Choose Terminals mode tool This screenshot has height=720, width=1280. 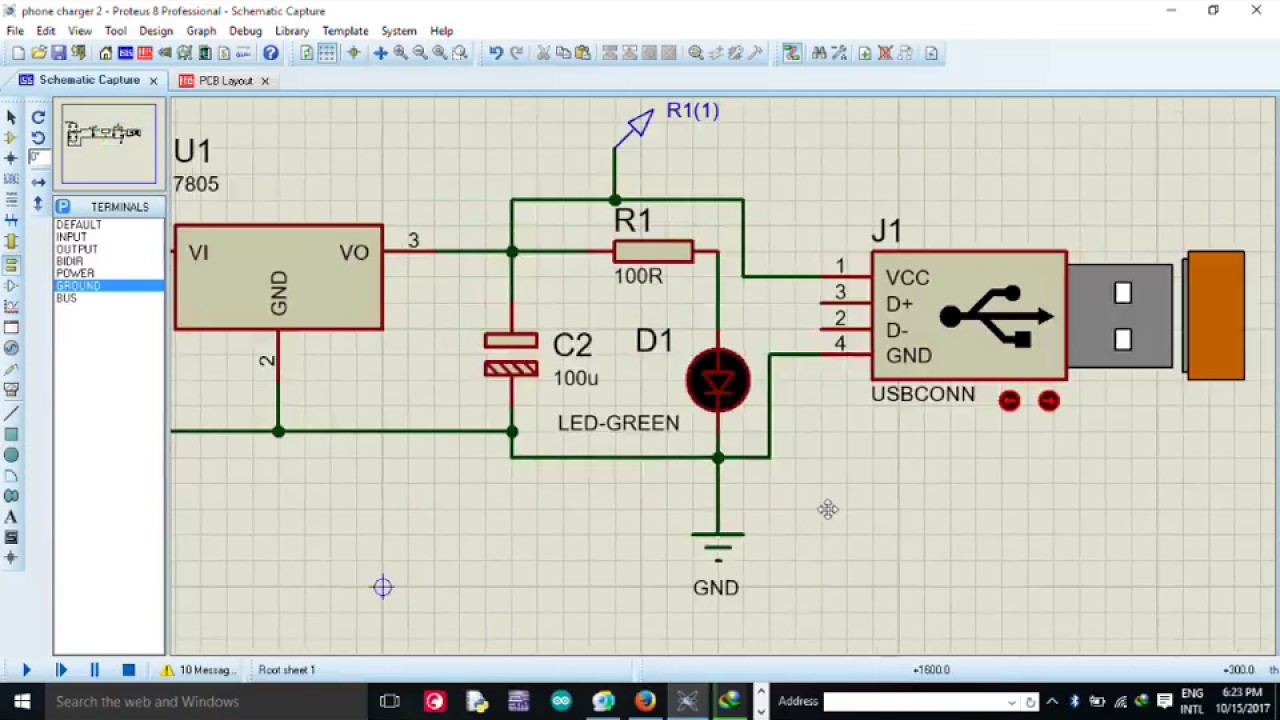(x=11, y=264)
